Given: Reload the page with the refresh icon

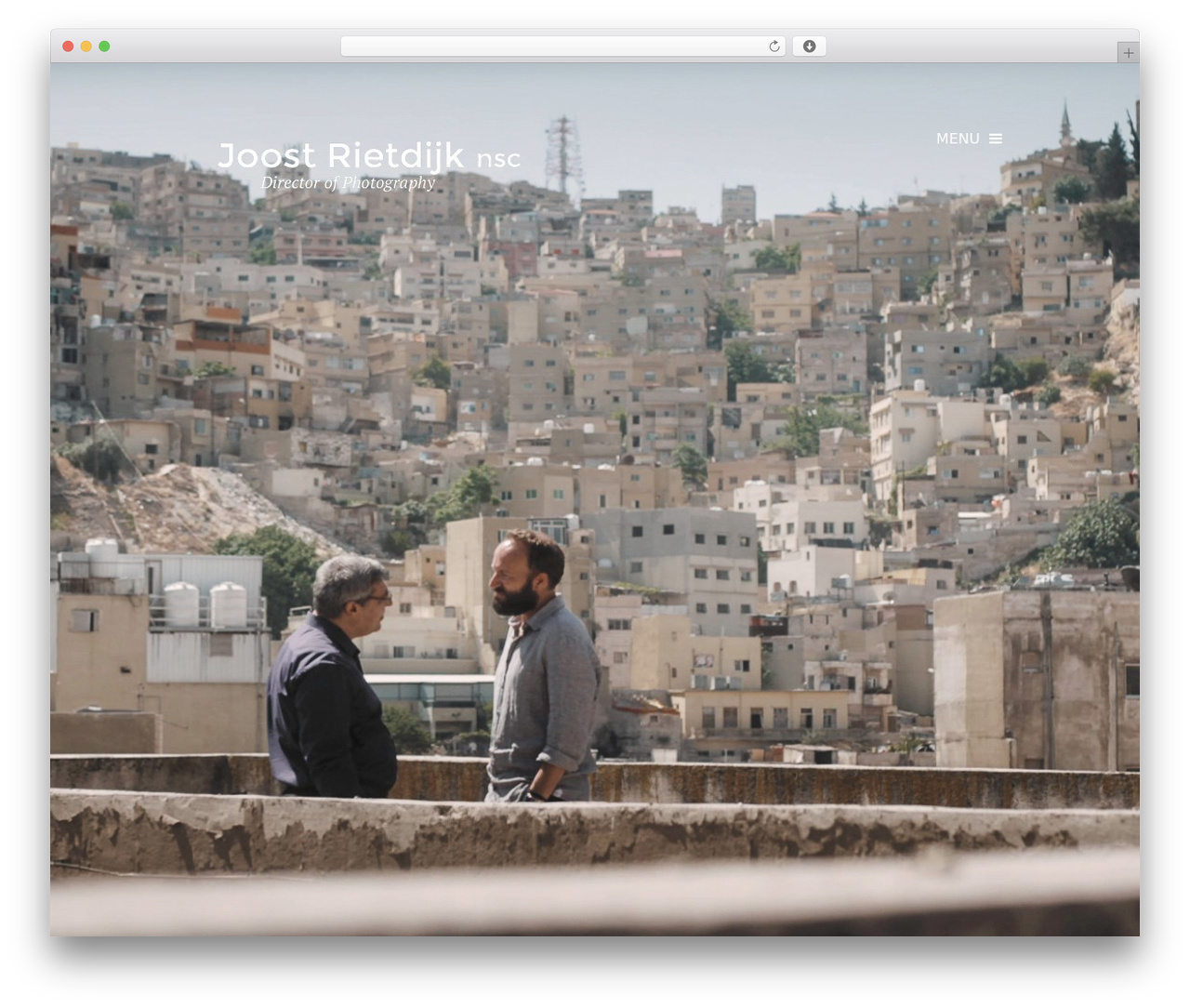Looking at the screenshot, I should pyautogui.click(x=774, y=46).
